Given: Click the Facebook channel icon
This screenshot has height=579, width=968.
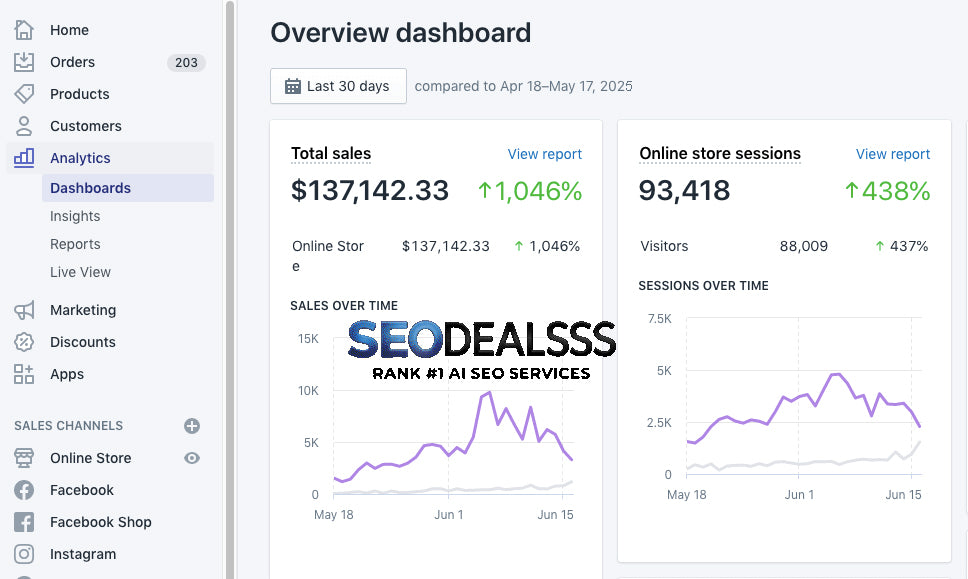Looking at the screenshot, I should 23,490.
